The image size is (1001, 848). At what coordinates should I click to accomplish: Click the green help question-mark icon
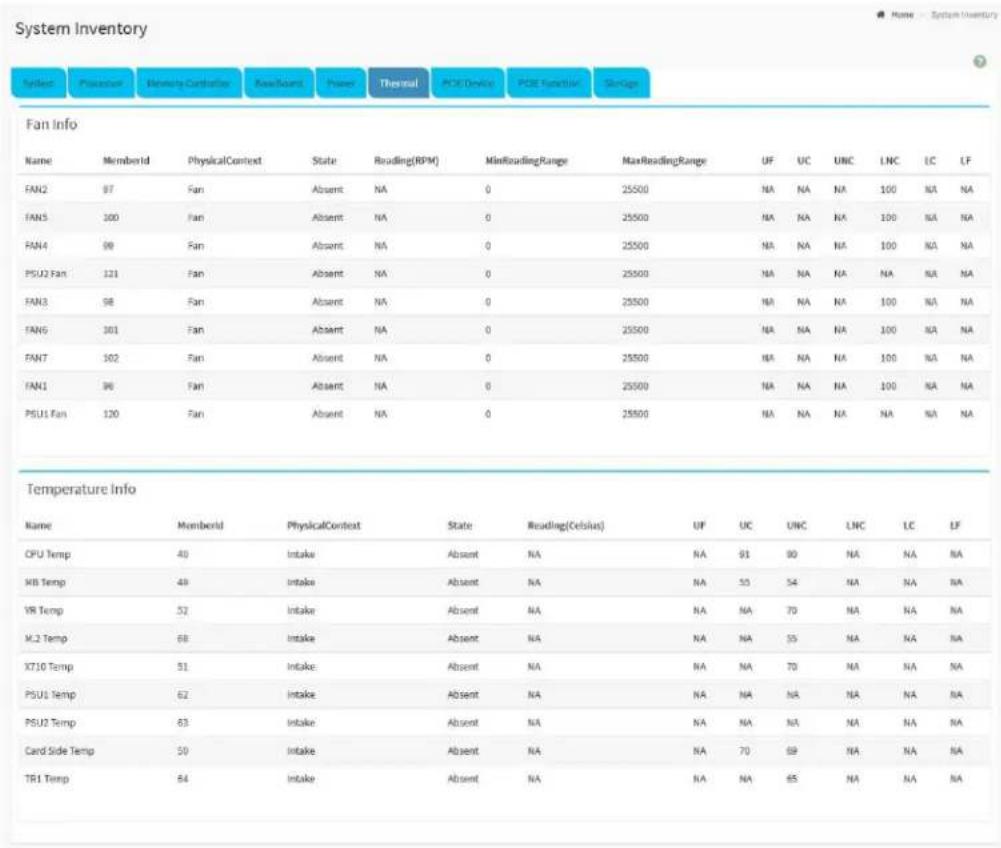pyautogui.click(x=979, y=62)
